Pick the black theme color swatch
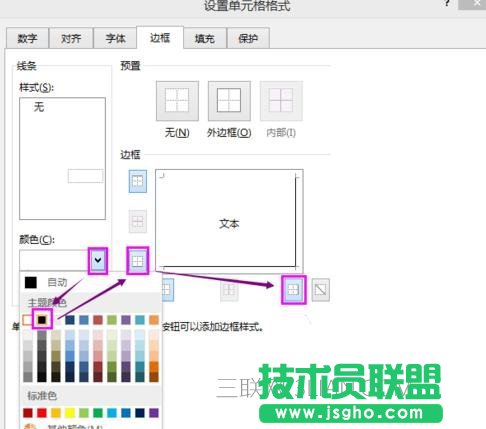 (42, 320)
